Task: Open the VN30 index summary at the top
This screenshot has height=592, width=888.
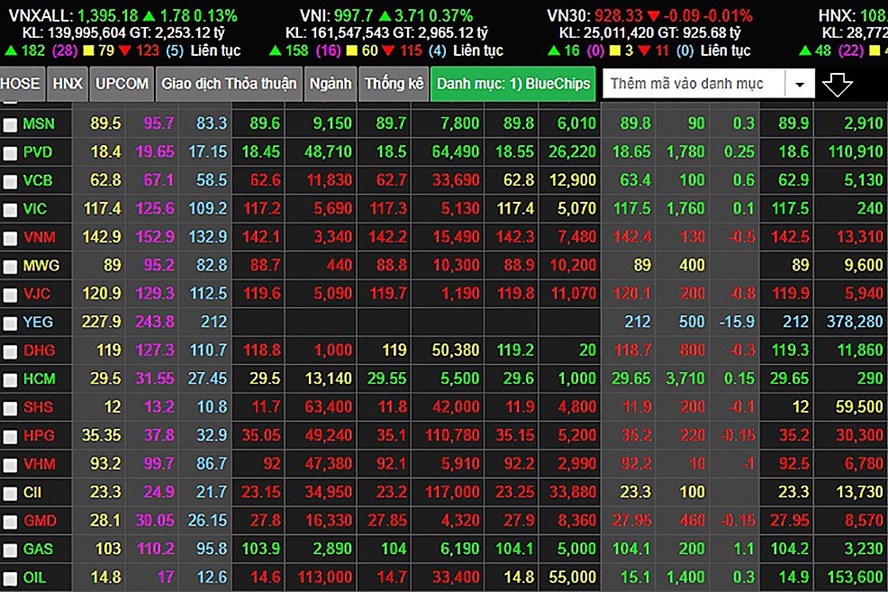Action: click(570, 15)
